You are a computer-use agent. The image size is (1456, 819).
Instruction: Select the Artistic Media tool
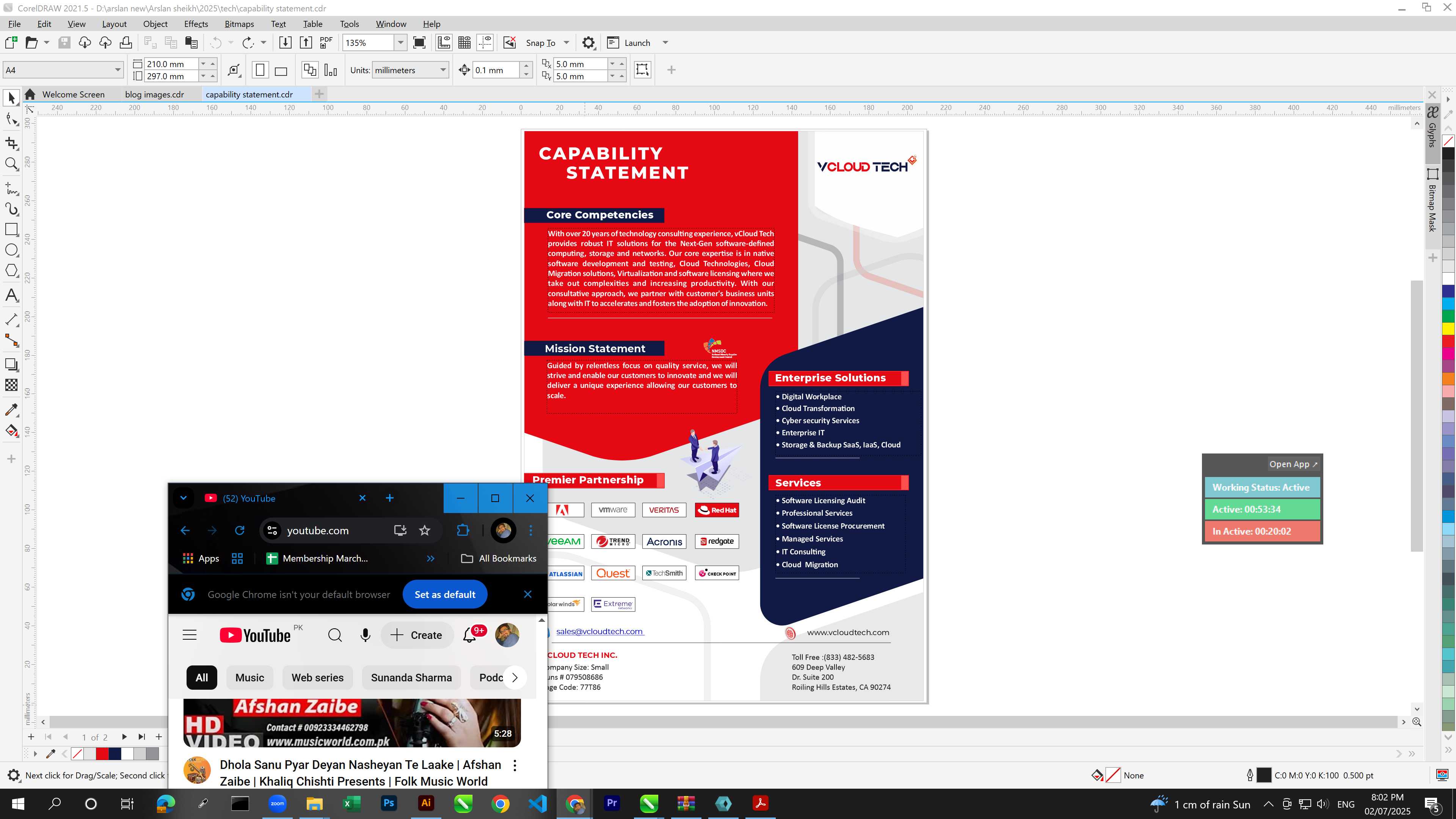[x=11, y=209]
